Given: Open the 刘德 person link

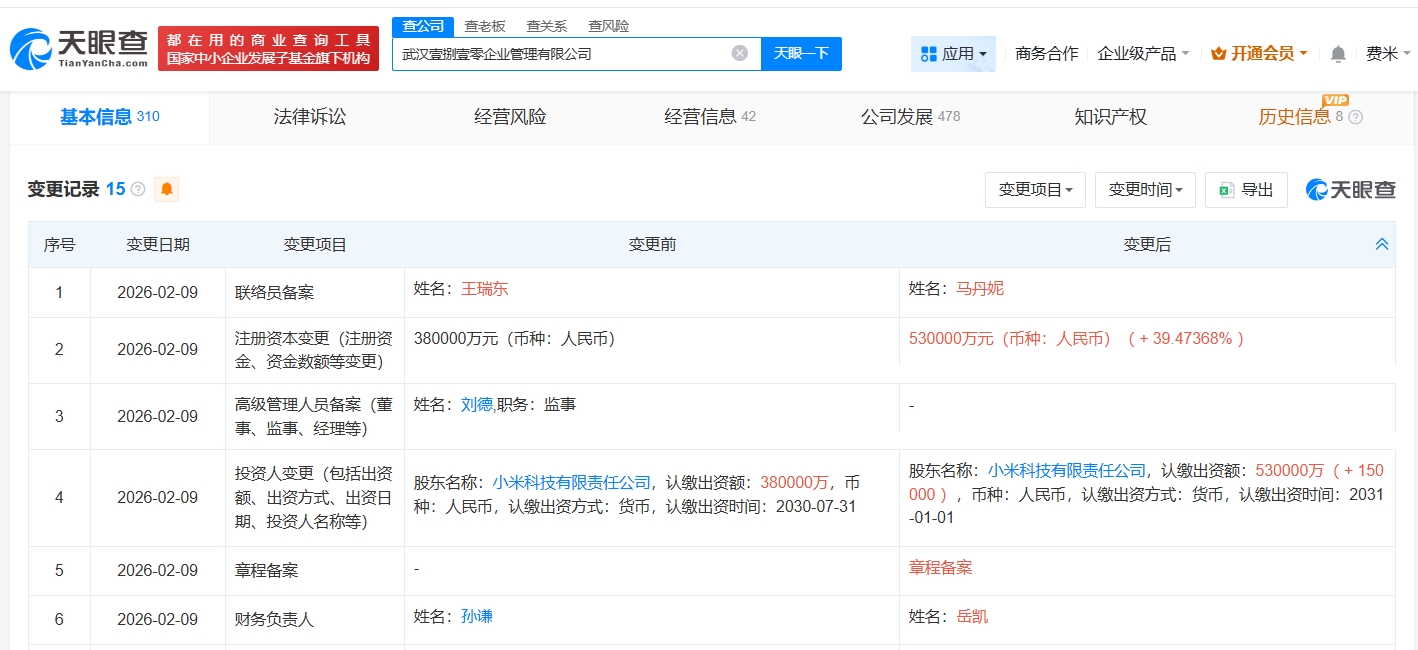Looking at the screenshot, I should point(476,405).
